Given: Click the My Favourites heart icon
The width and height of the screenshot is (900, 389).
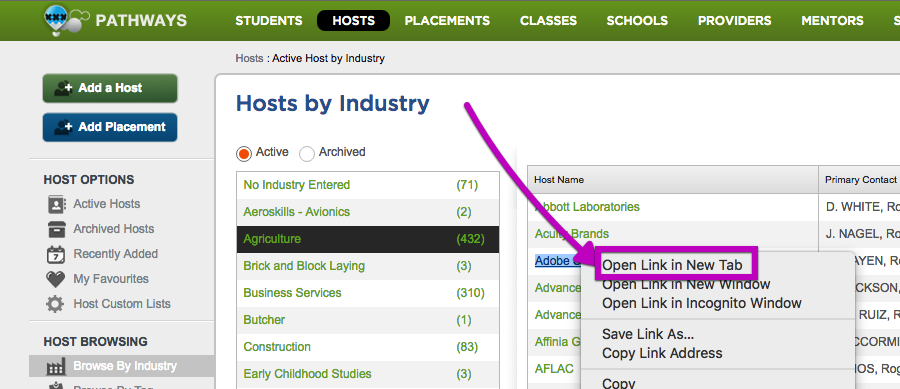Looking at the screenshot, I should click(x=56, y=279).
